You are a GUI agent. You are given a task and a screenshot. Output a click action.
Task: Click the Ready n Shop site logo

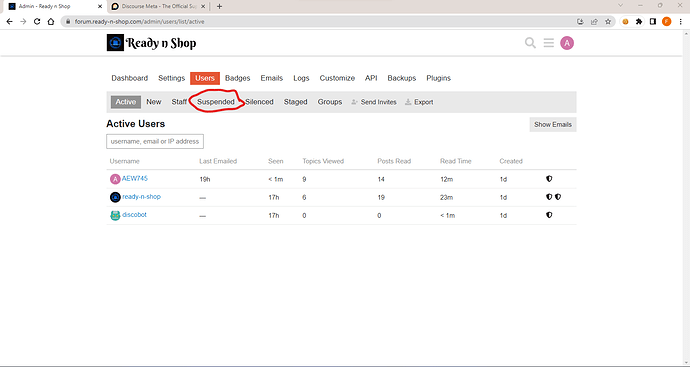[x=151, y=43]
